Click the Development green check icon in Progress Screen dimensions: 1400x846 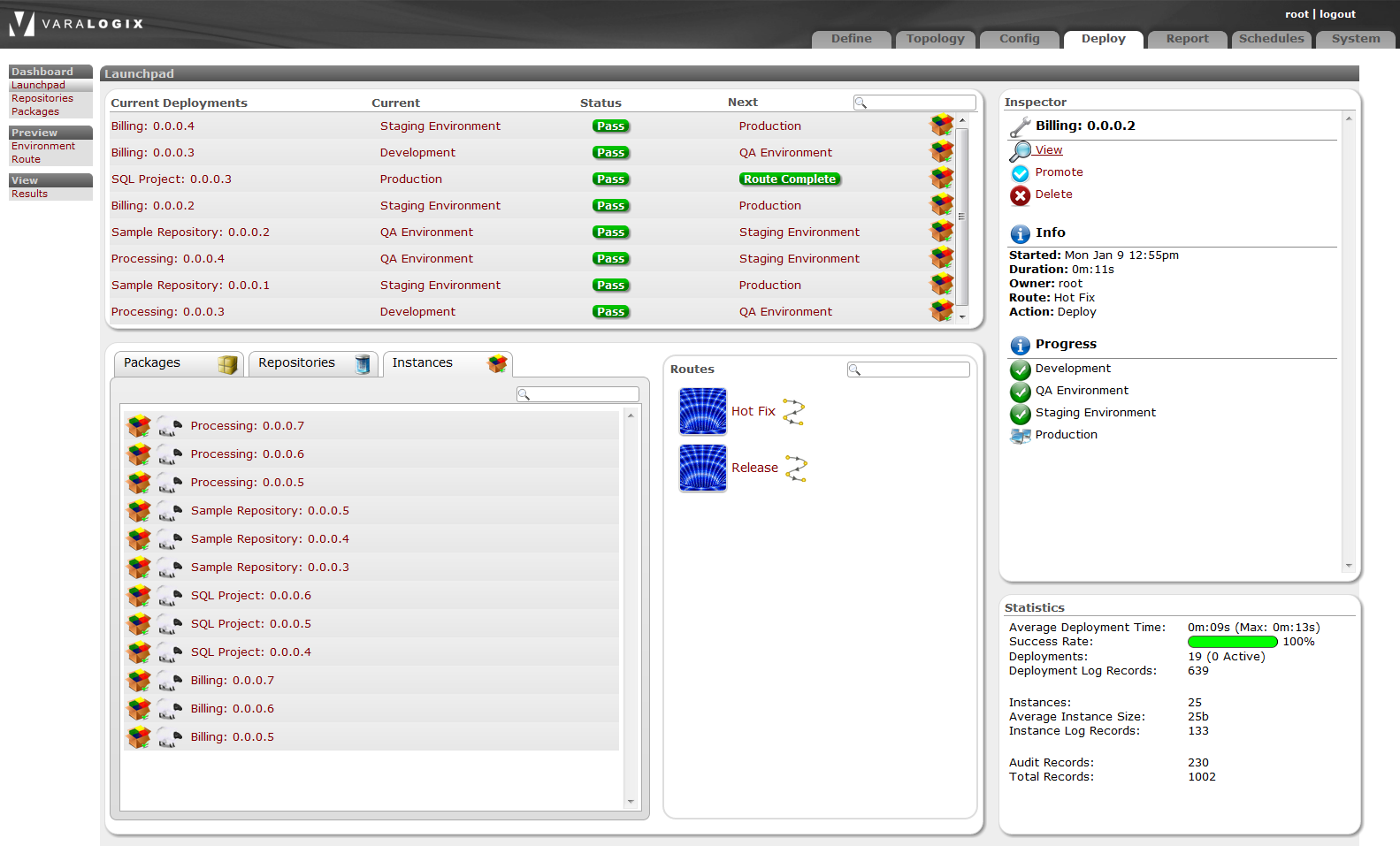(1021, 370)
